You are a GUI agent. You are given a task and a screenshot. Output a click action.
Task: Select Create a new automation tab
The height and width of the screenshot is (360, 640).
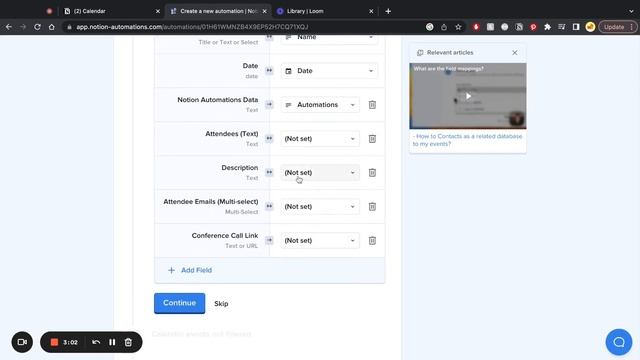(218, 11)
